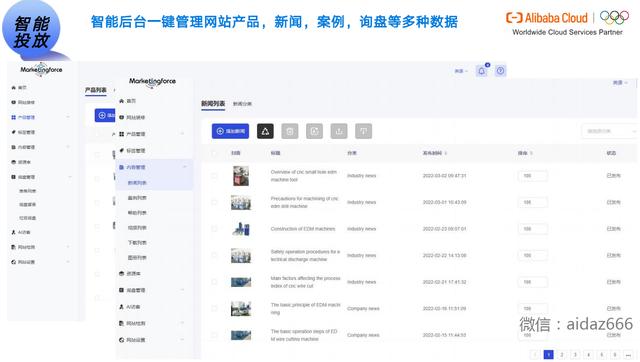
Task: Go to page 3 in pagination
Action: point(575,355)
